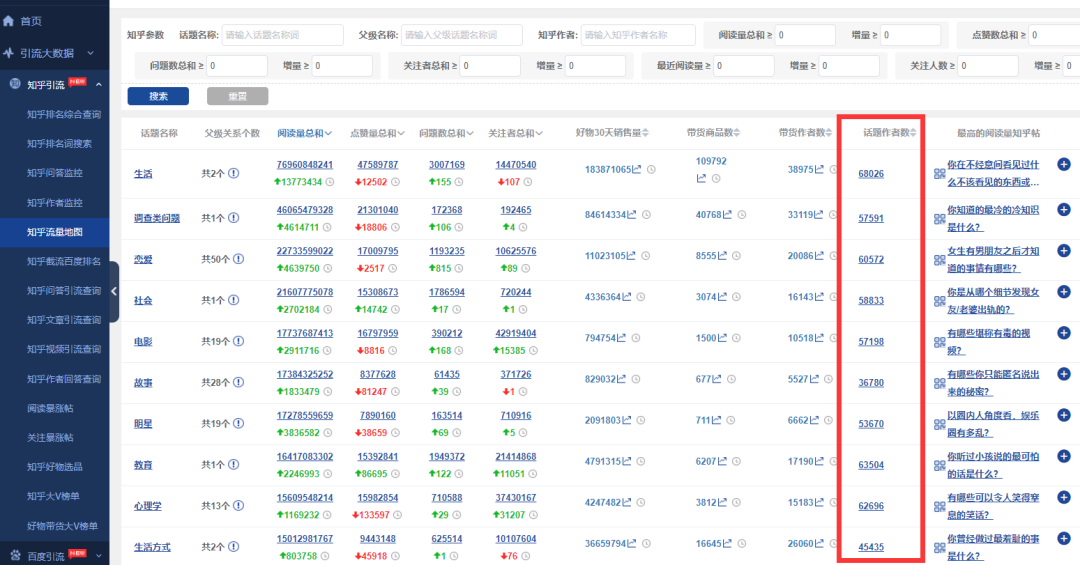Click the 知乎作者 input field
This screenshot has width=1080, height=565.
pos(638,34)
